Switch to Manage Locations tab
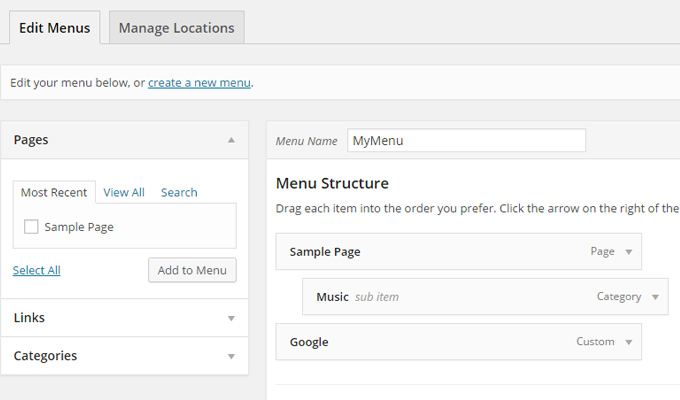 [177, 28]
